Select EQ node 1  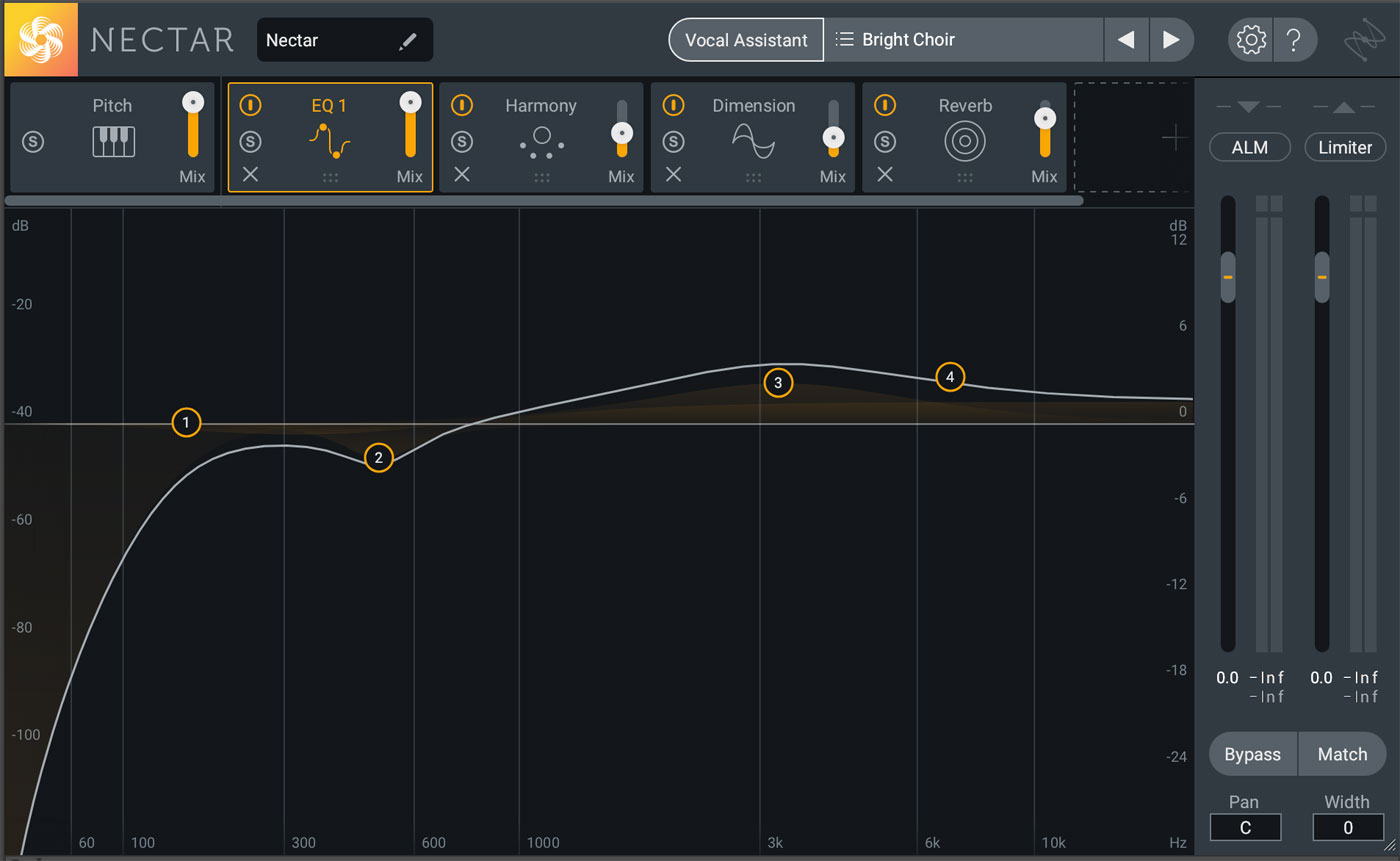click(x=186, y=423)
